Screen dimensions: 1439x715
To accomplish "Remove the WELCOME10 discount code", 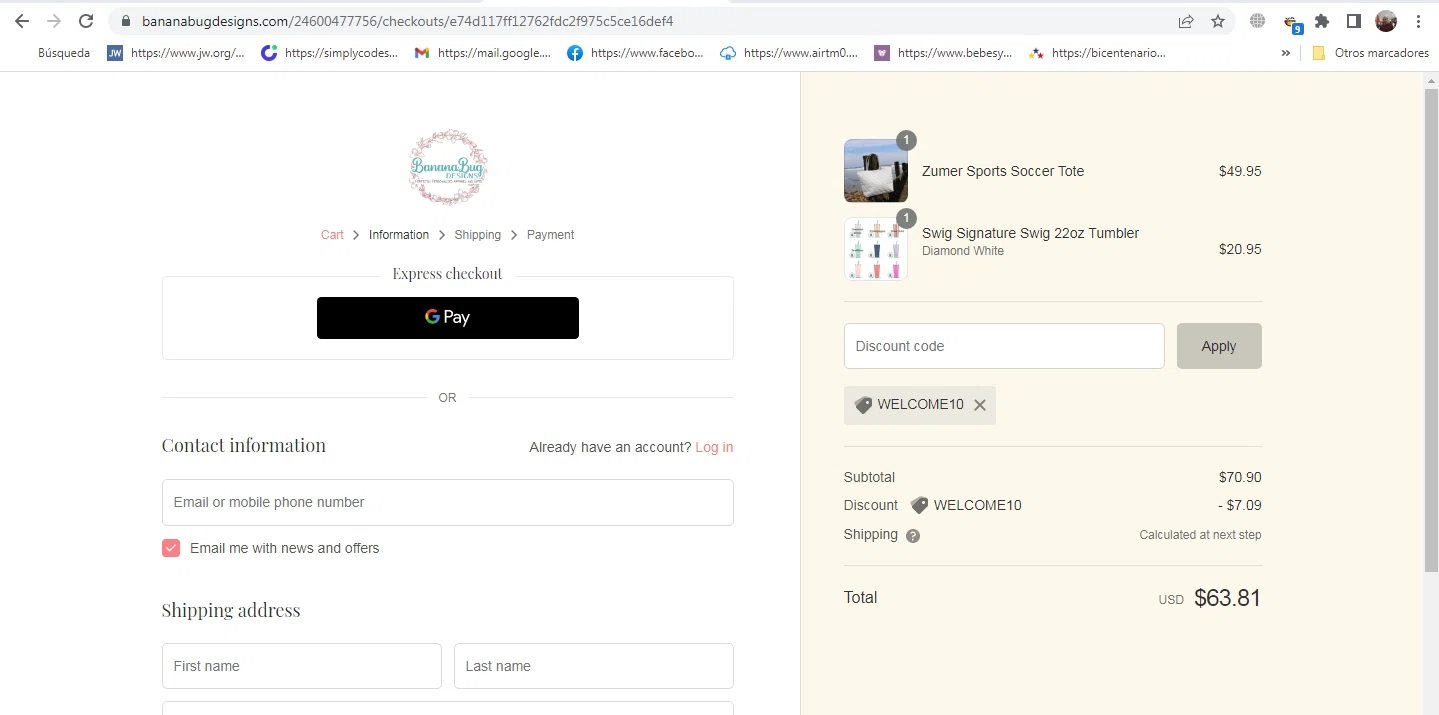I will [x=980, y=405].
